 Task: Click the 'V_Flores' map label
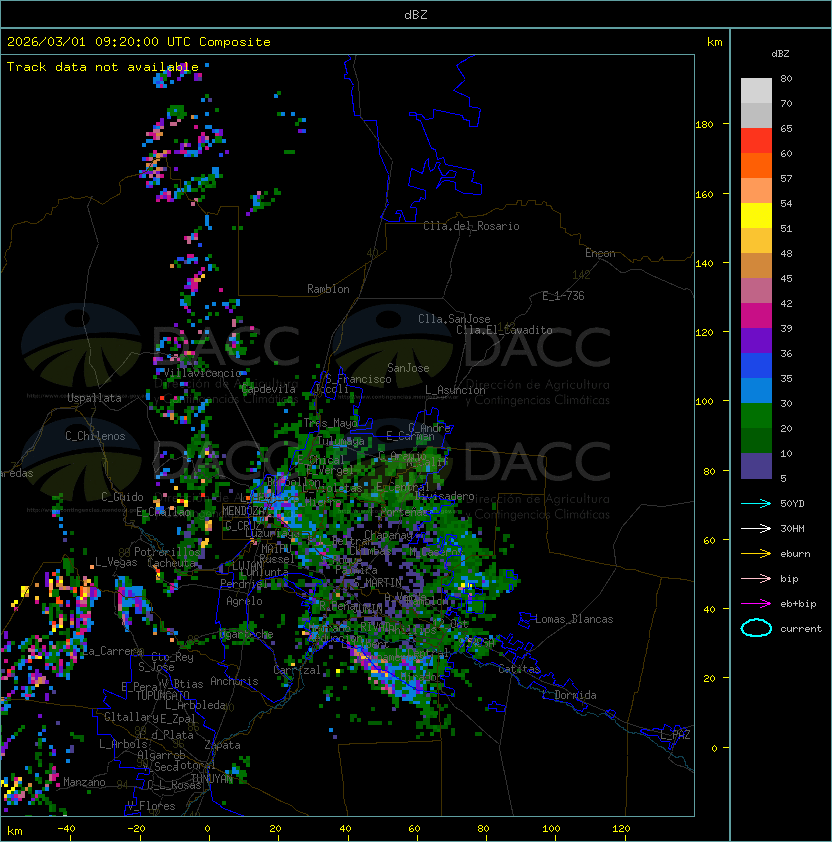coord(151,806)
